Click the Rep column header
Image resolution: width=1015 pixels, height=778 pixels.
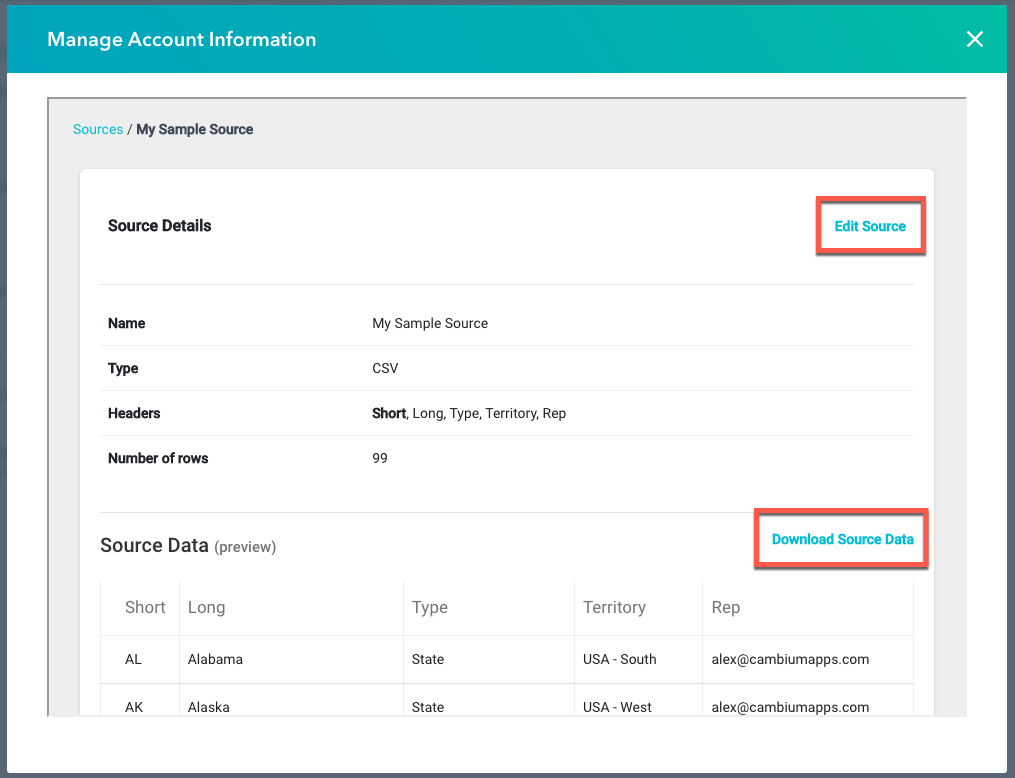pyautogui.click(x=725, y=607)
